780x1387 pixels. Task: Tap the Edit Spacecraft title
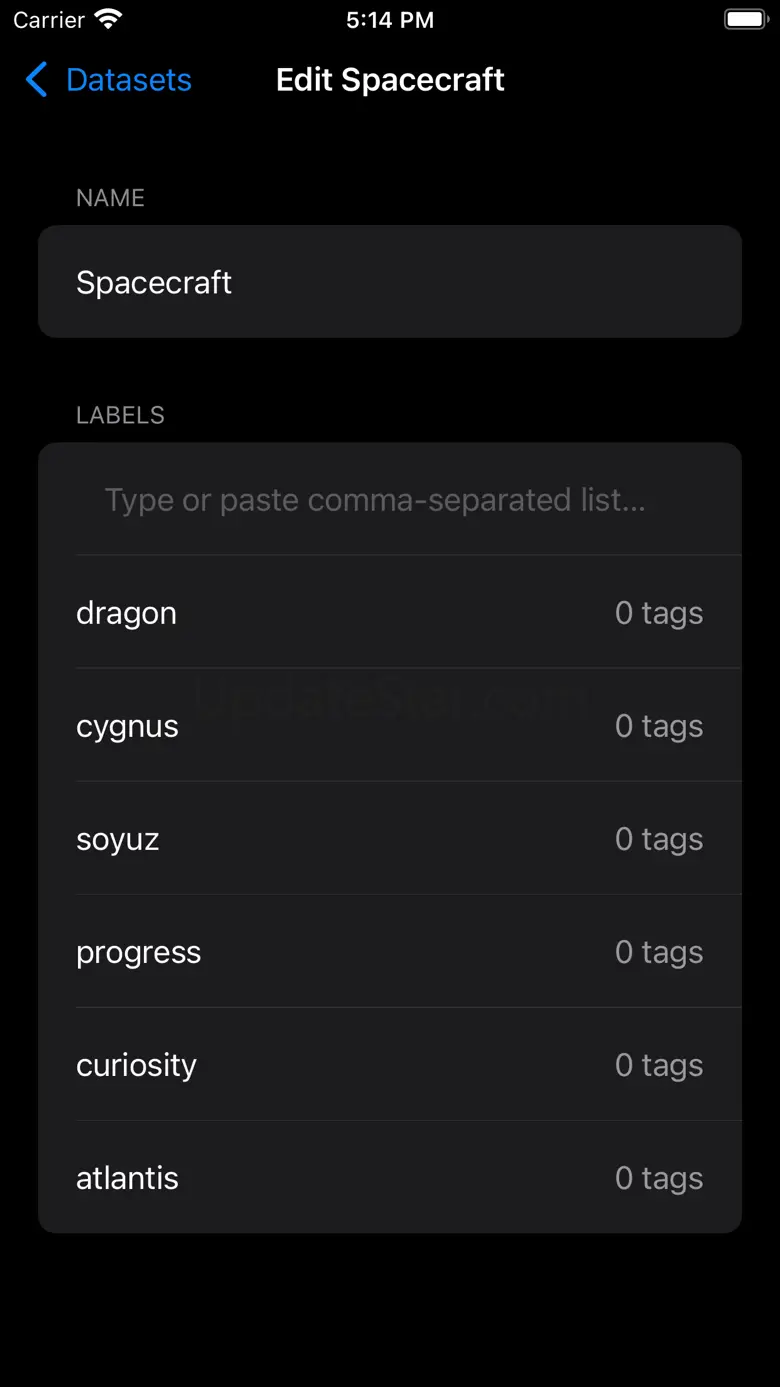coord(390,80)
